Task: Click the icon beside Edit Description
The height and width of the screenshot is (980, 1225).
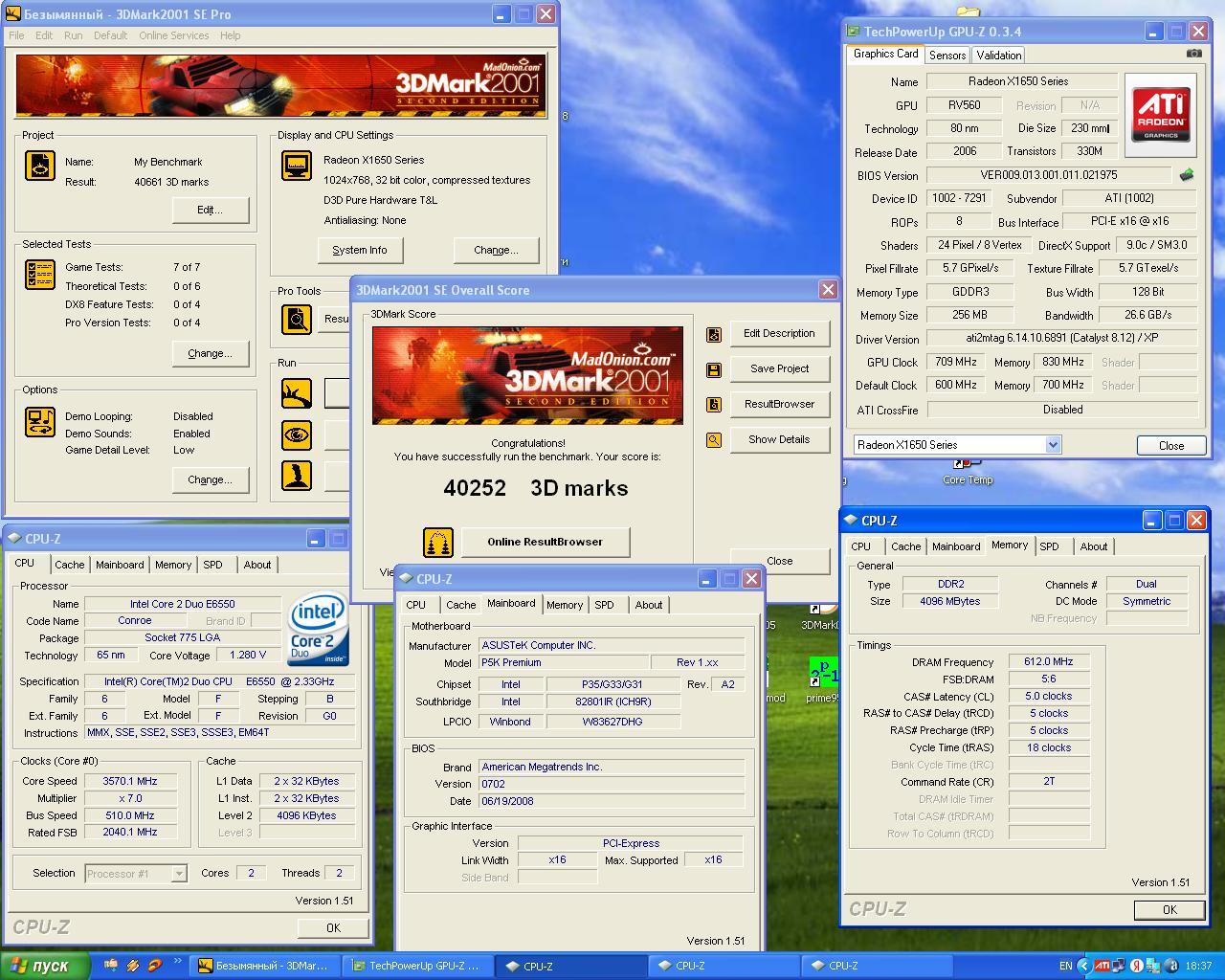Action: (713, 334)
